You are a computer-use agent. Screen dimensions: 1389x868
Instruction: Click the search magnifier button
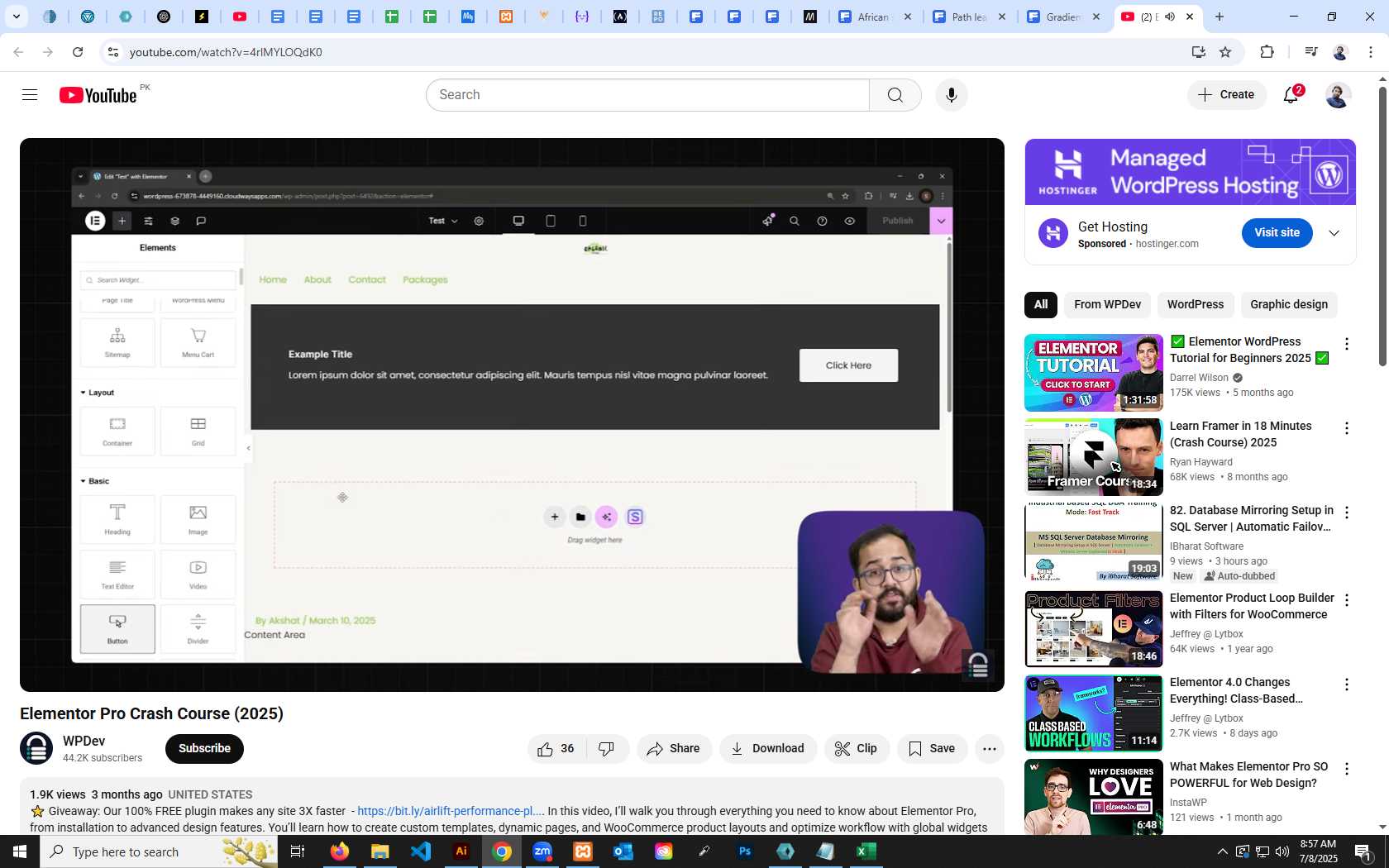(895, 95)
